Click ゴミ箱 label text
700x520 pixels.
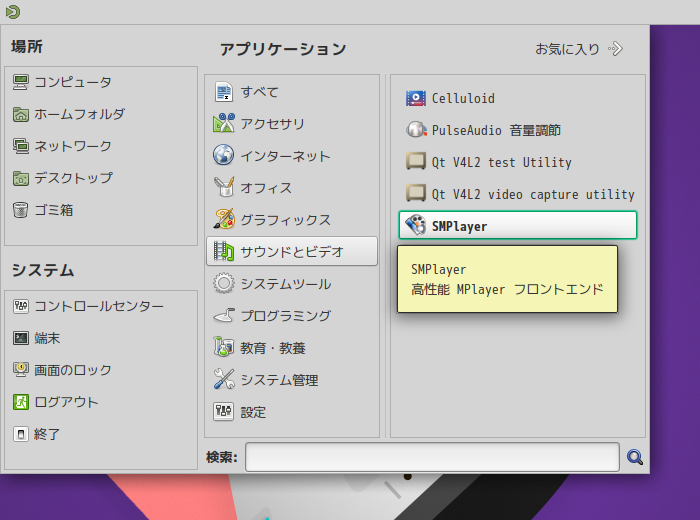[x=54, y=210]
